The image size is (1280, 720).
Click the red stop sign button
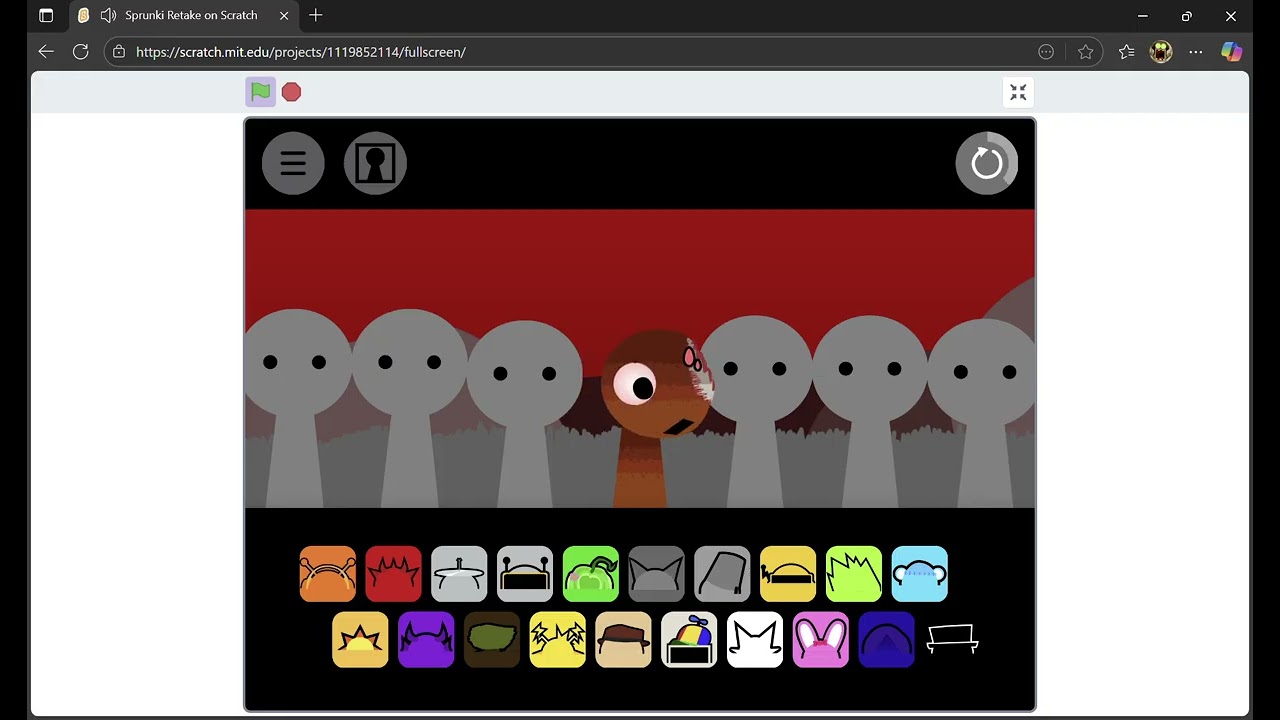point(291,92)
